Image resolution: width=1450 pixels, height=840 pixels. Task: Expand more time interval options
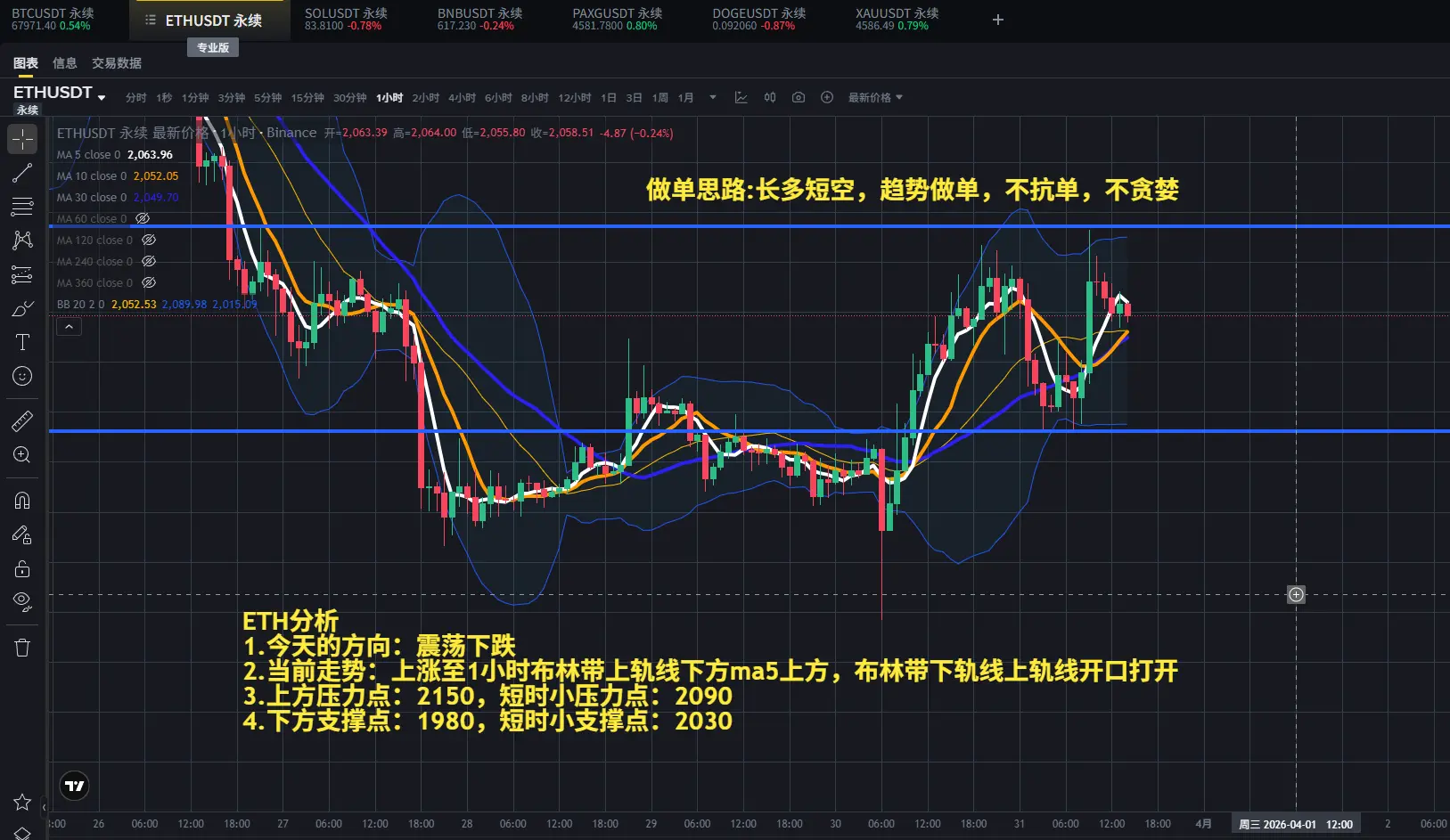tap(713, 97)
